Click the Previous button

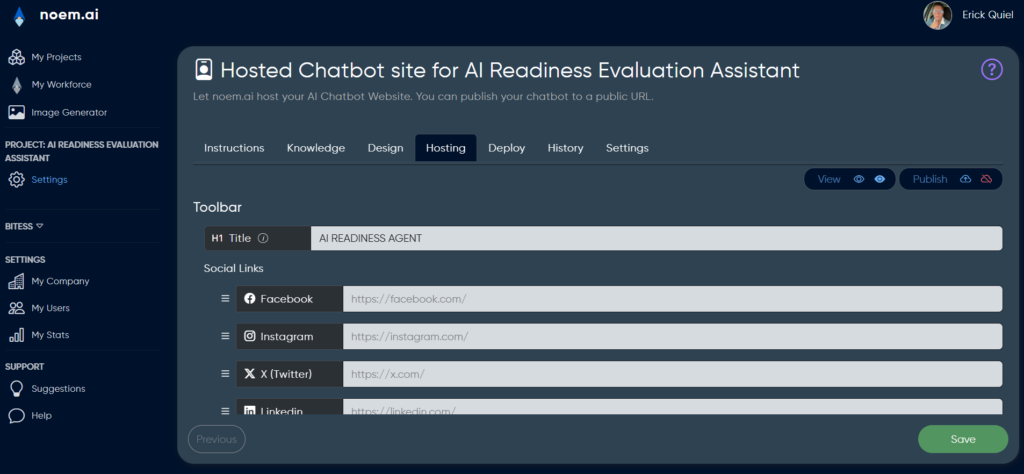(x=217, y=439)
